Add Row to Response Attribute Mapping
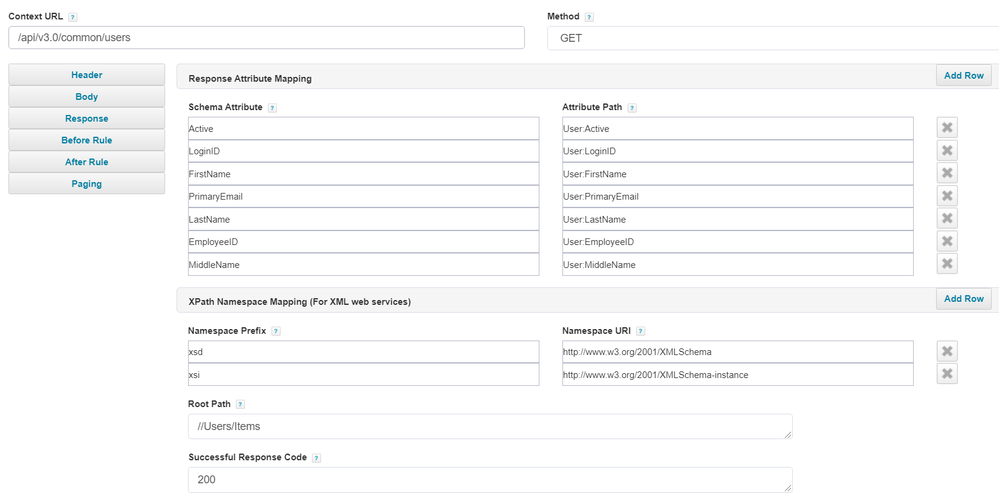This screenshot has width=999, height=493. 964,76
